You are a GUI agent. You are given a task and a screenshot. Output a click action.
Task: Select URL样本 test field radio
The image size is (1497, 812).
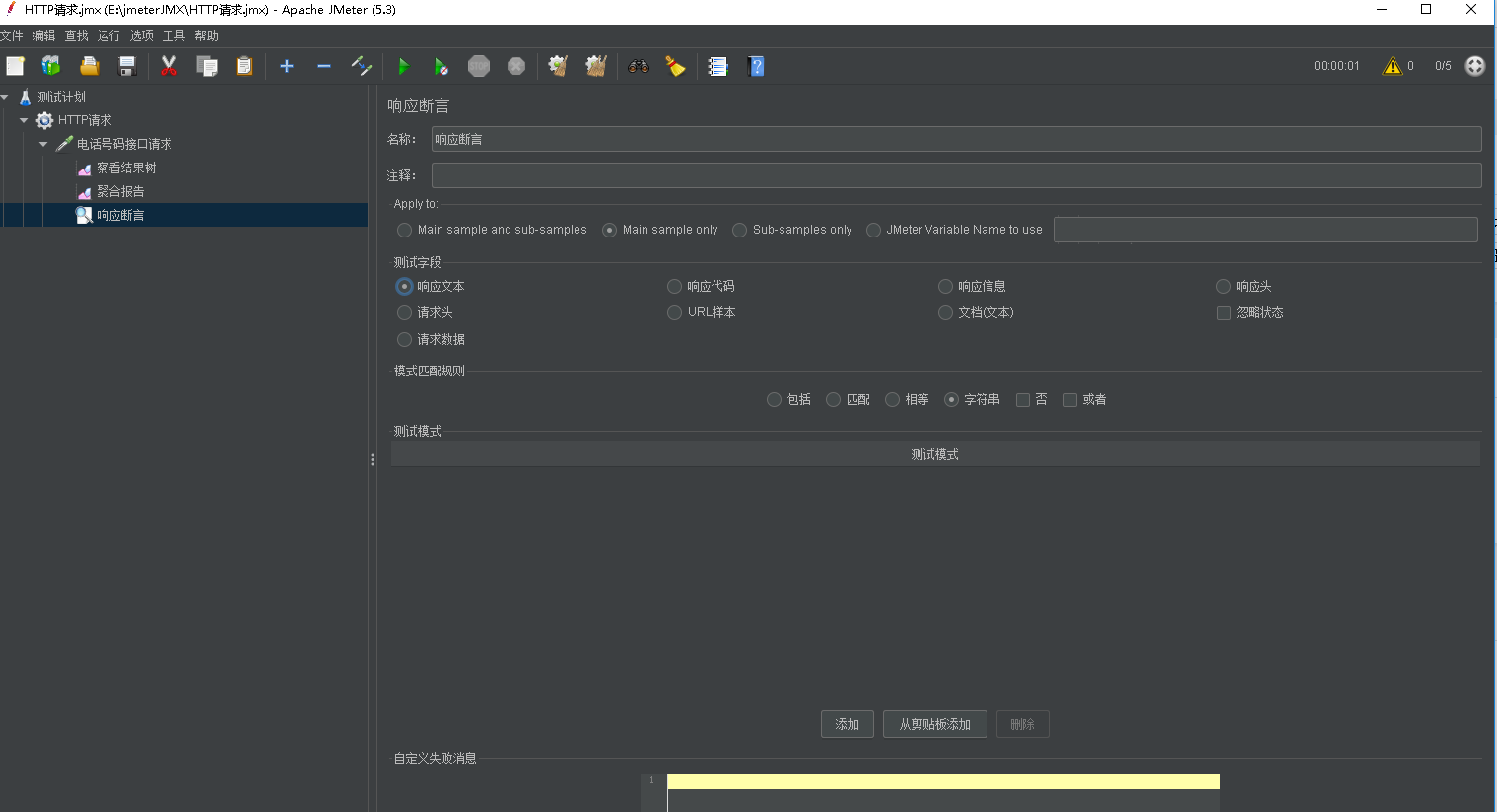coord(701,312)
